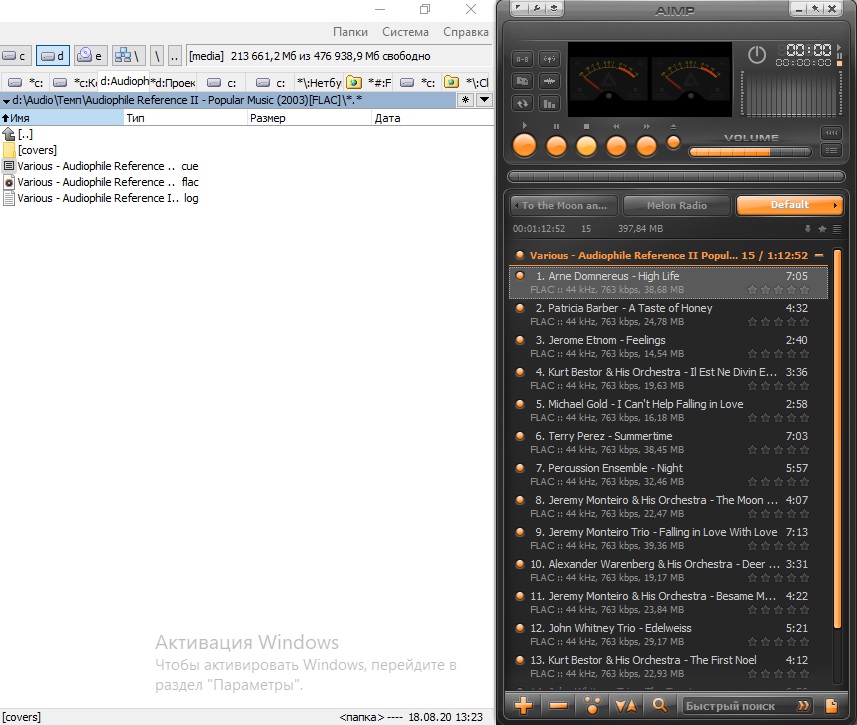Click the small eject/open files button
The width and height of the screenshot is (857, 725).
pos(673,143)
